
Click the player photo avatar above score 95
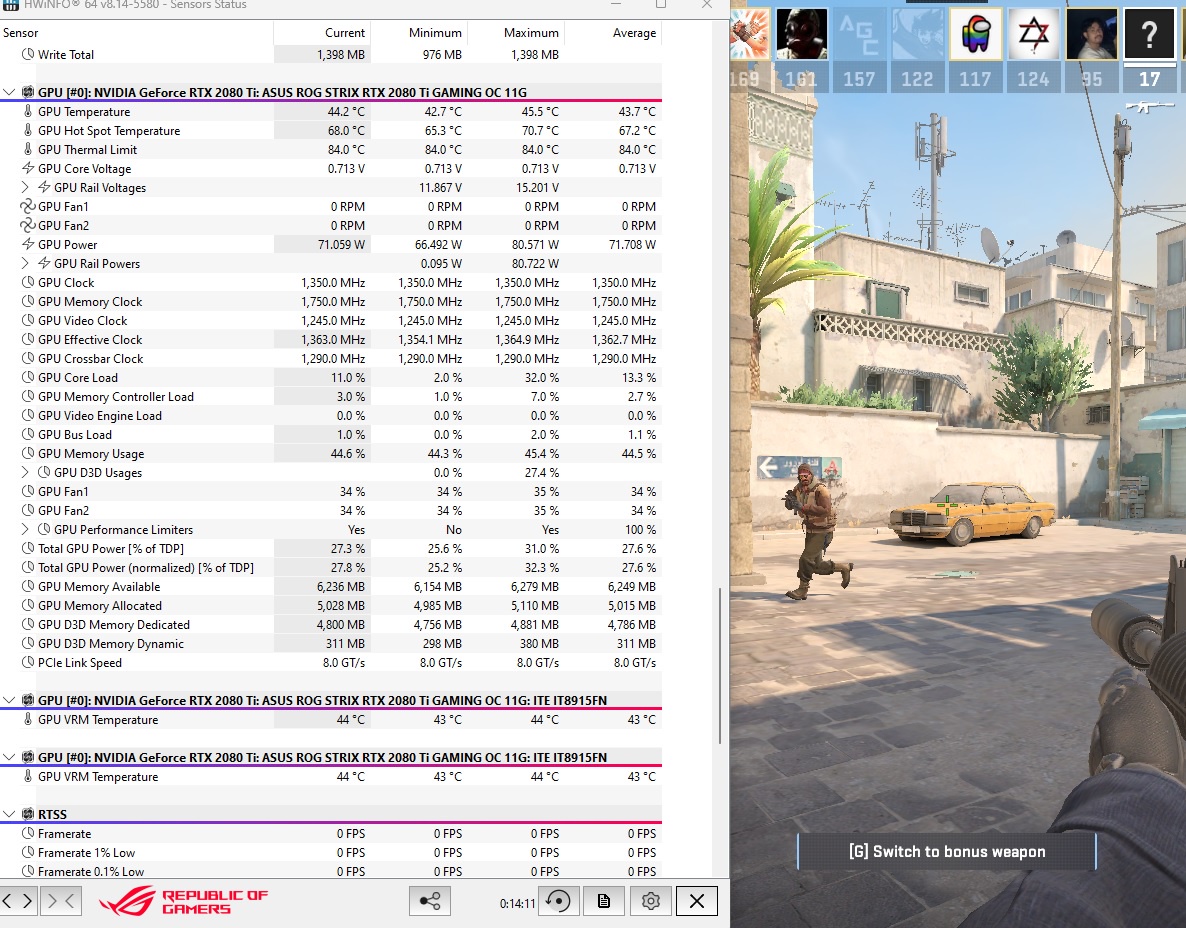click(1091, 34)
